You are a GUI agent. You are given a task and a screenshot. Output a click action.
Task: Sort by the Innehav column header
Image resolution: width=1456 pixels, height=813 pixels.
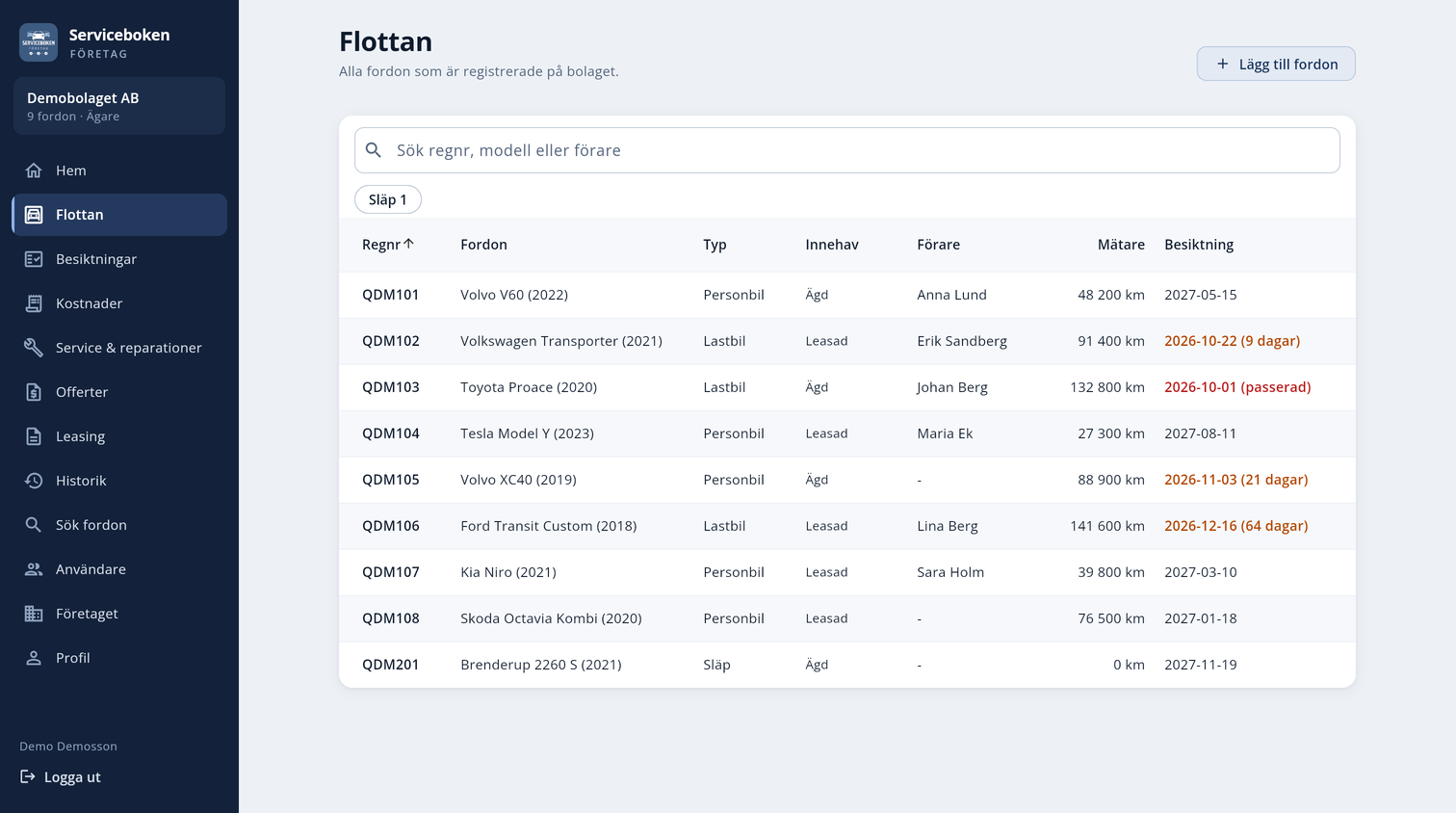click(x=832, y=245)
